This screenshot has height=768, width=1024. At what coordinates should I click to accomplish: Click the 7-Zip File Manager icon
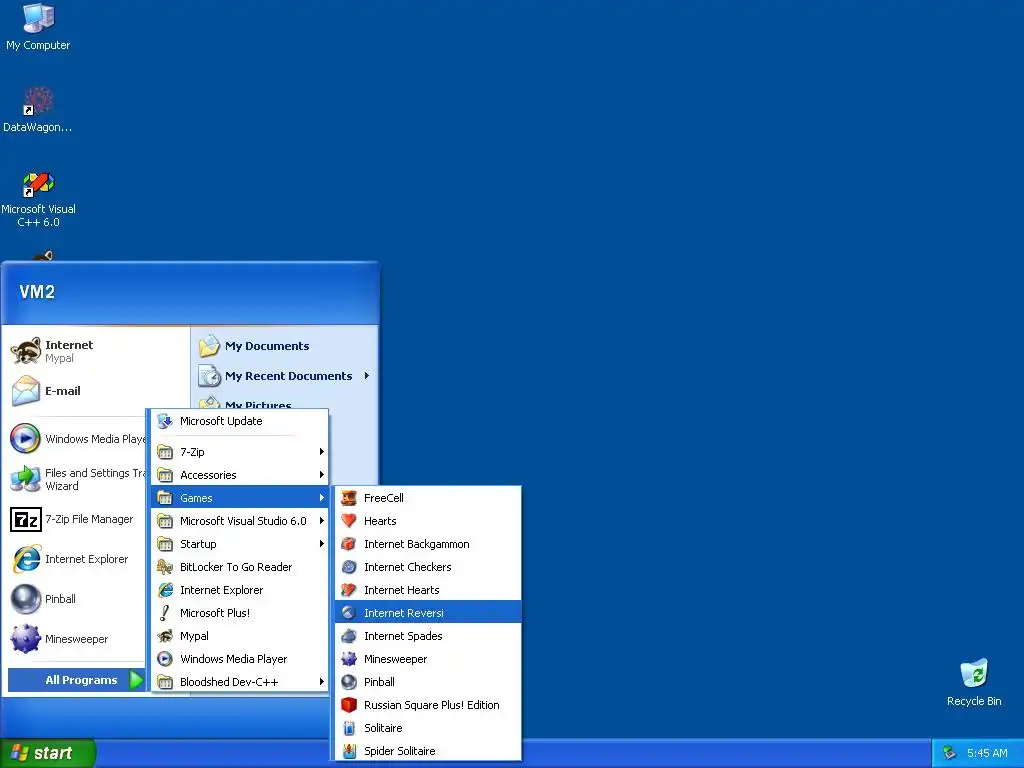[x=26, y=519]
